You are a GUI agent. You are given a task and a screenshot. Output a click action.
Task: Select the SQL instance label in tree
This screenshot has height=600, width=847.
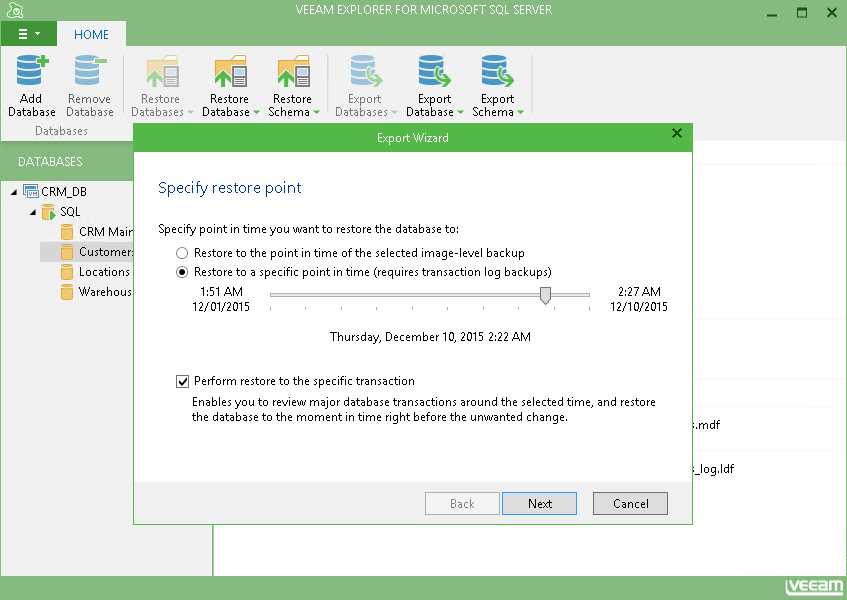(70, 212)
